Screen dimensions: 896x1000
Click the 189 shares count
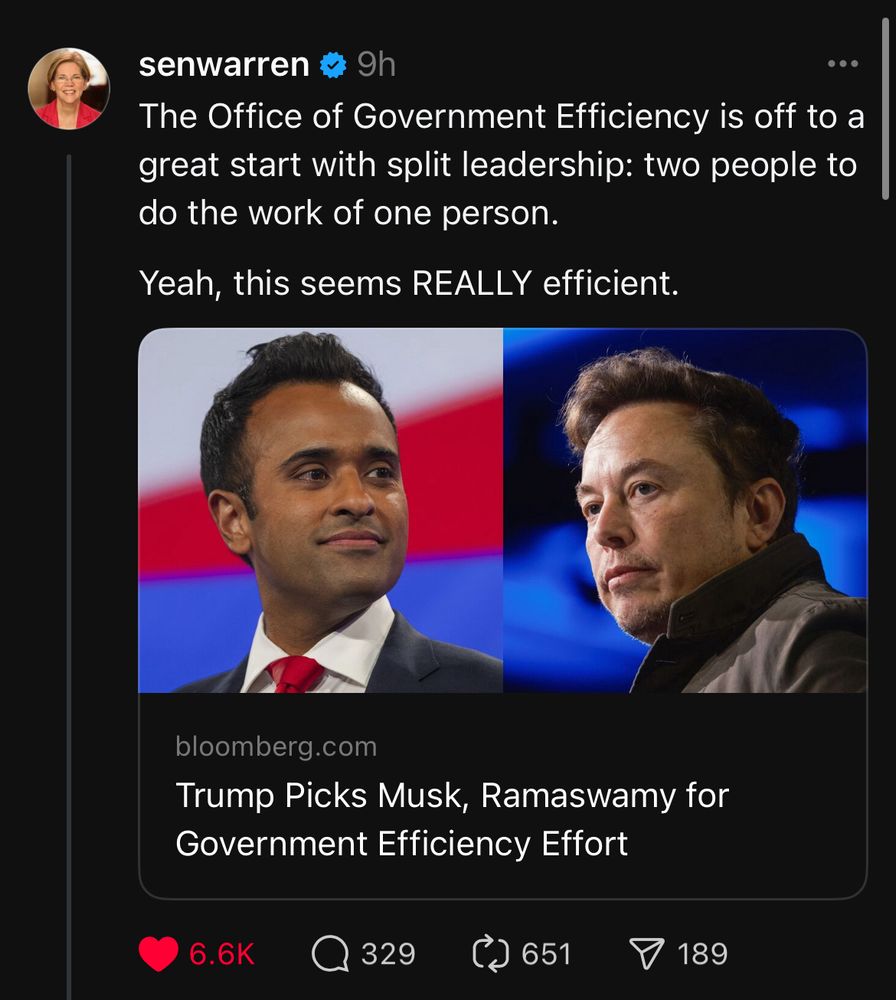click(702, 954)
